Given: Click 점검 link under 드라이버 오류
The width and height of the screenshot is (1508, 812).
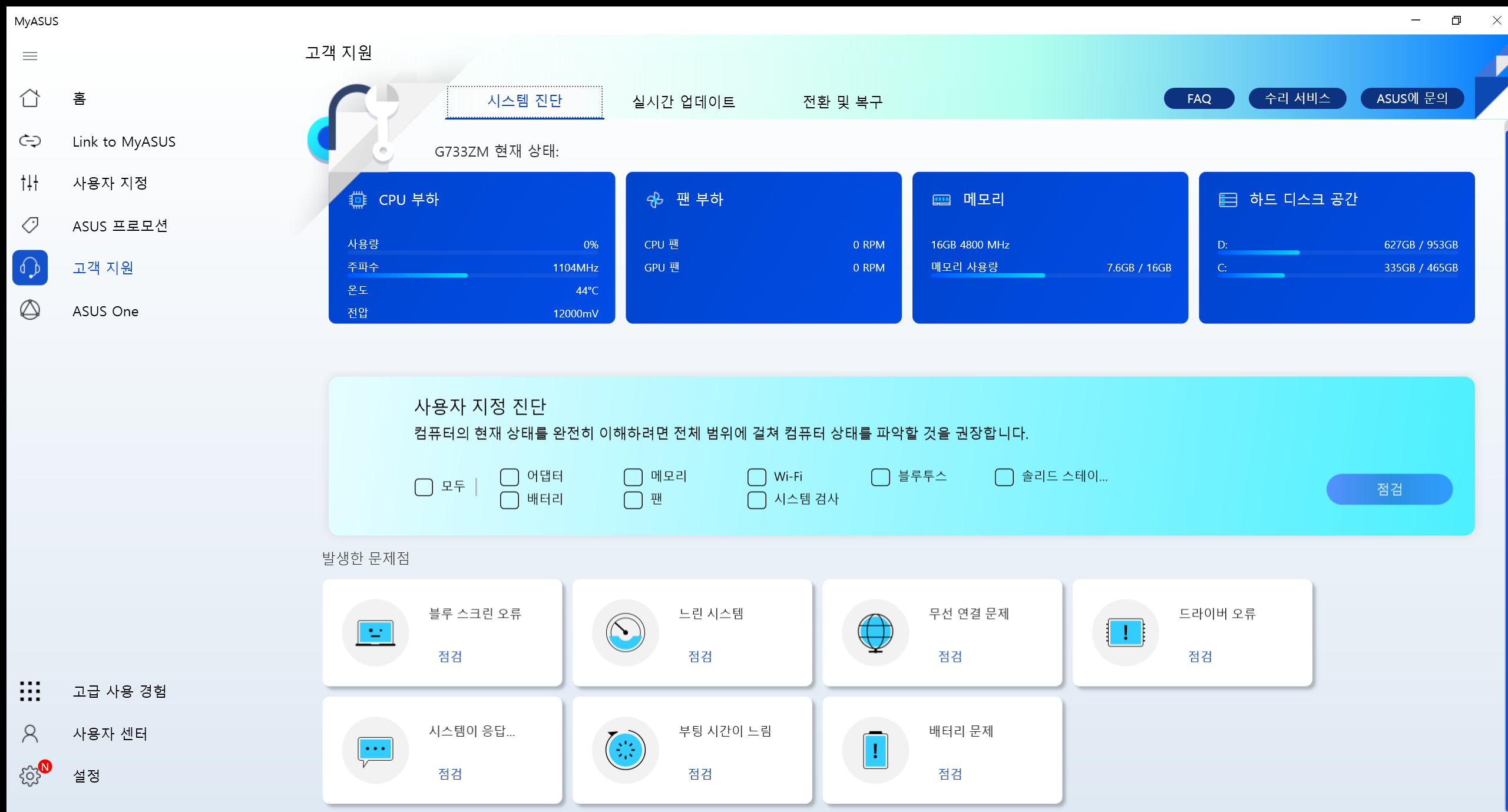Looking at the screenshot, I should [1200, 656].
